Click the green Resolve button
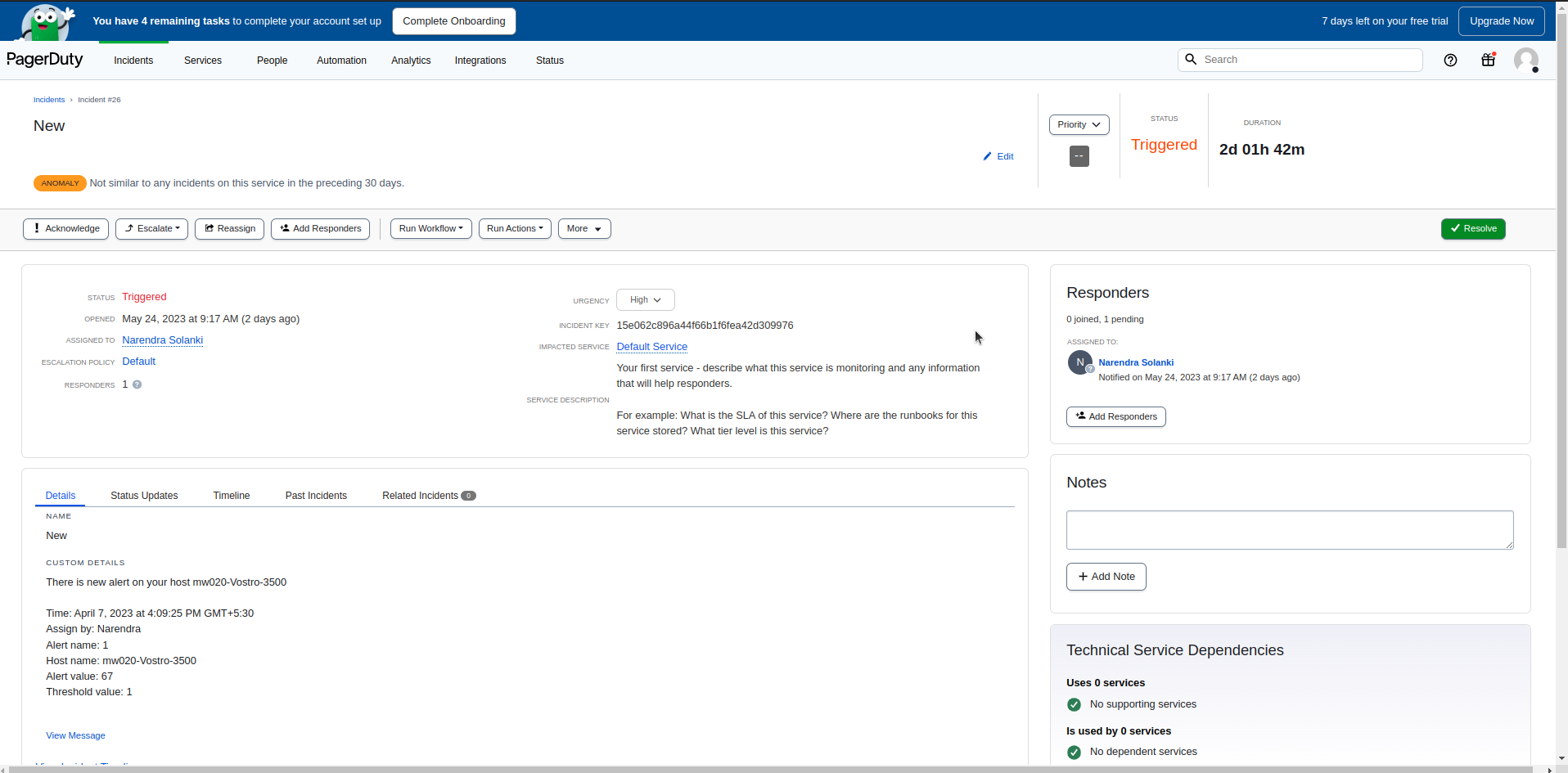Image resolution: width=1568 pixels, height=773 pixels. click(x=1473, y=229)
